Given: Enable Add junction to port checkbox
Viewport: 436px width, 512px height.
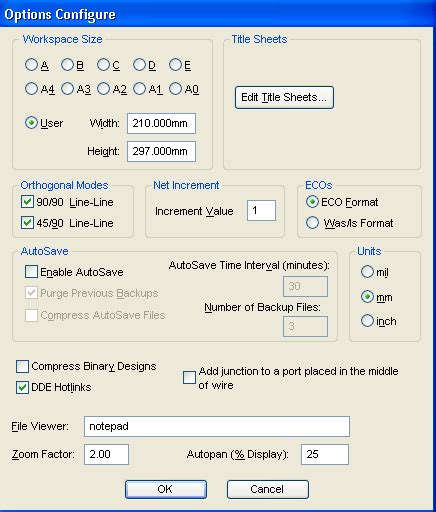Looking at the screenshot, I should [189, 378].
